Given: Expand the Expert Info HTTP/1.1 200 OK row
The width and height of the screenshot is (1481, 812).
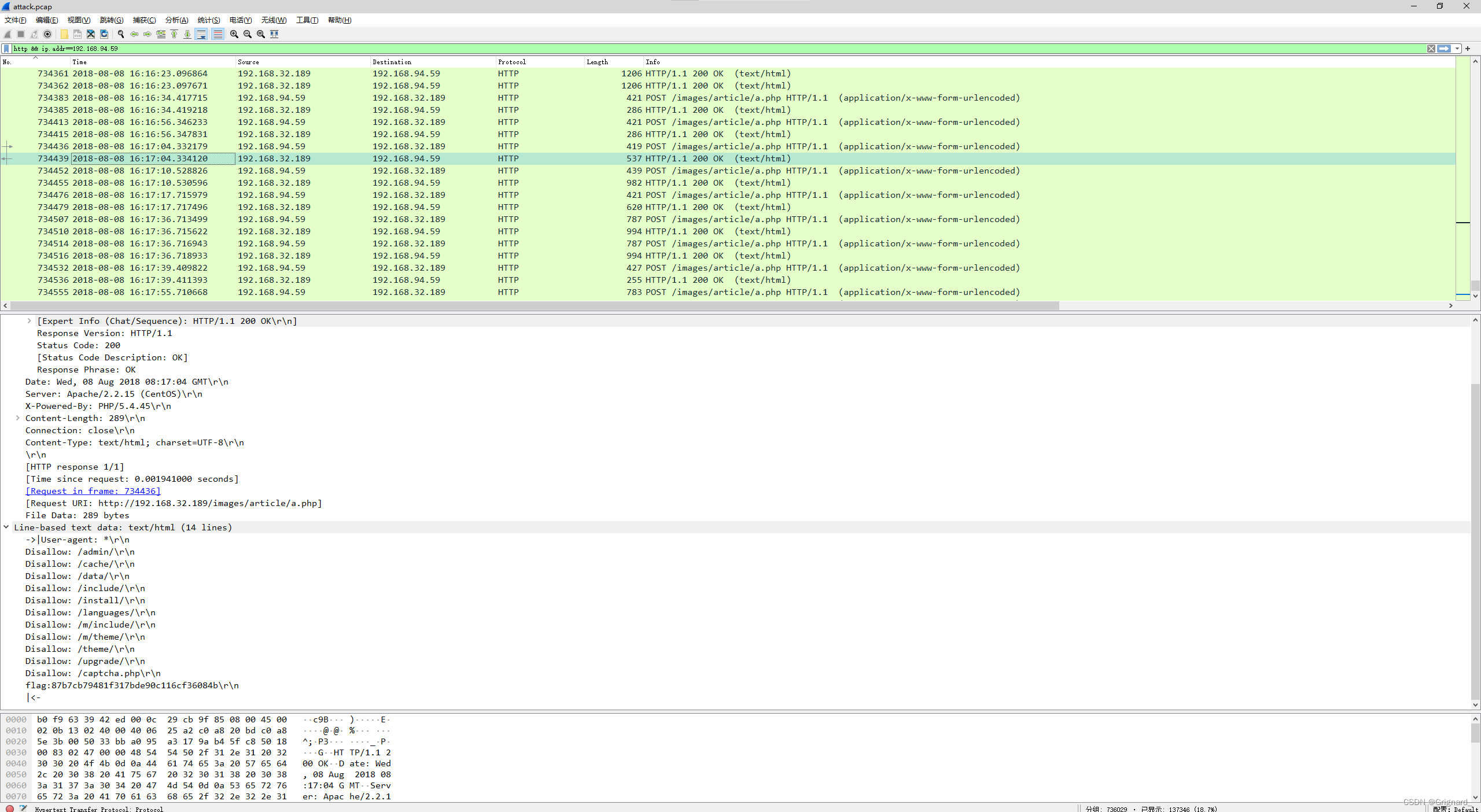Looking at the screenshot, I should click(29, 321).
